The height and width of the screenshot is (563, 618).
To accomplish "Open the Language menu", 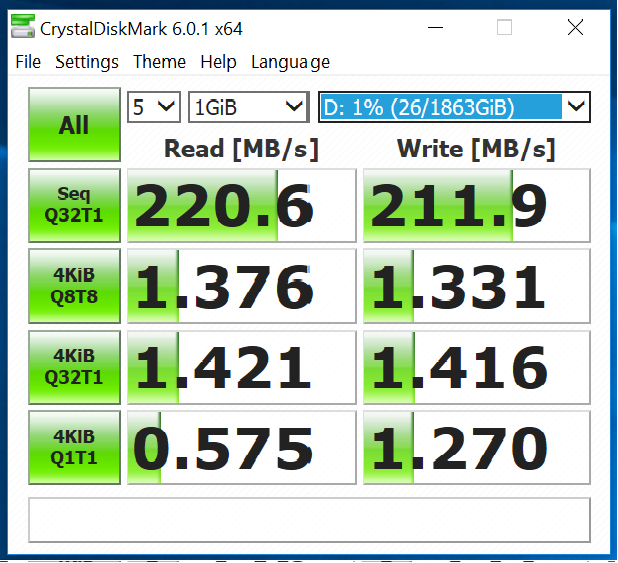I will click(x=290, y=62).
